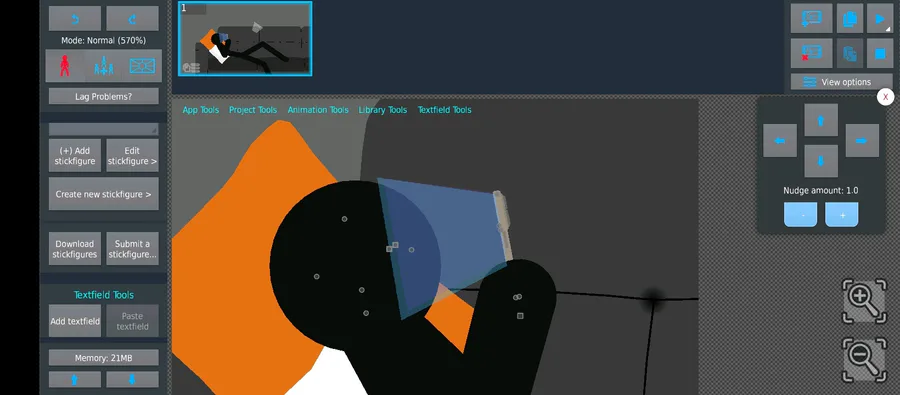Open the Animation Tools tab

pyautogui.click(x=318, y=110)
